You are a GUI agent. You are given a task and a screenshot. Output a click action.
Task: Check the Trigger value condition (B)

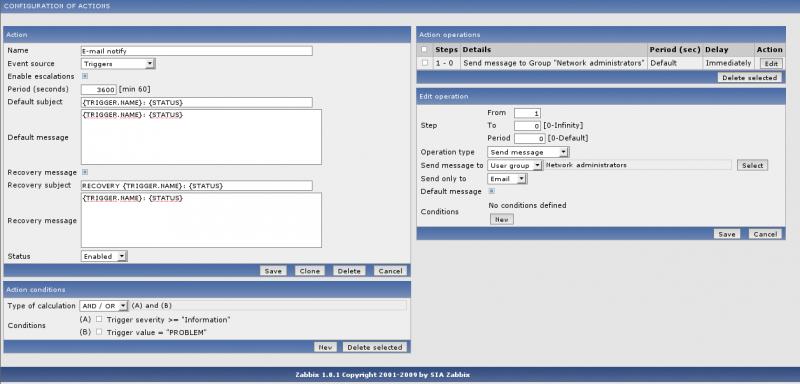point(99,332)
